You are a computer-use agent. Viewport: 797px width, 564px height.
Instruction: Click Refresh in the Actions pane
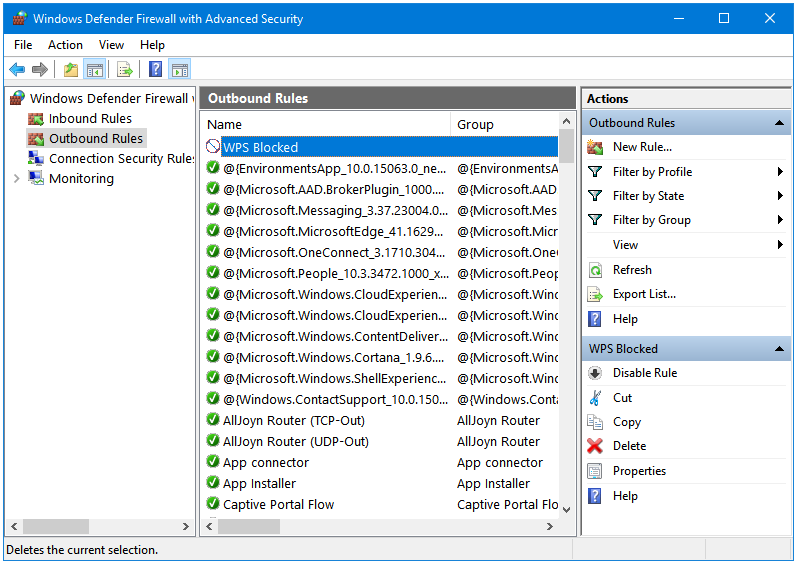(632, 270)
